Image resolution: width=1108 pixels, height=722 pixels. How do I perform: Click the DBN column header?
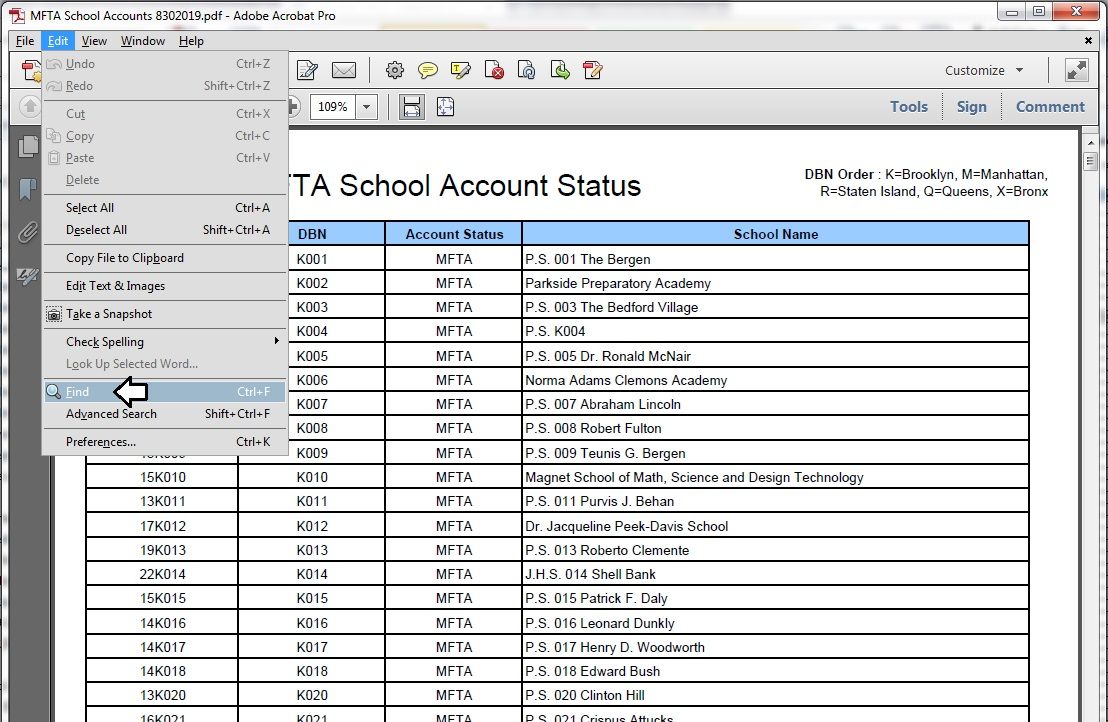(312, 234)
